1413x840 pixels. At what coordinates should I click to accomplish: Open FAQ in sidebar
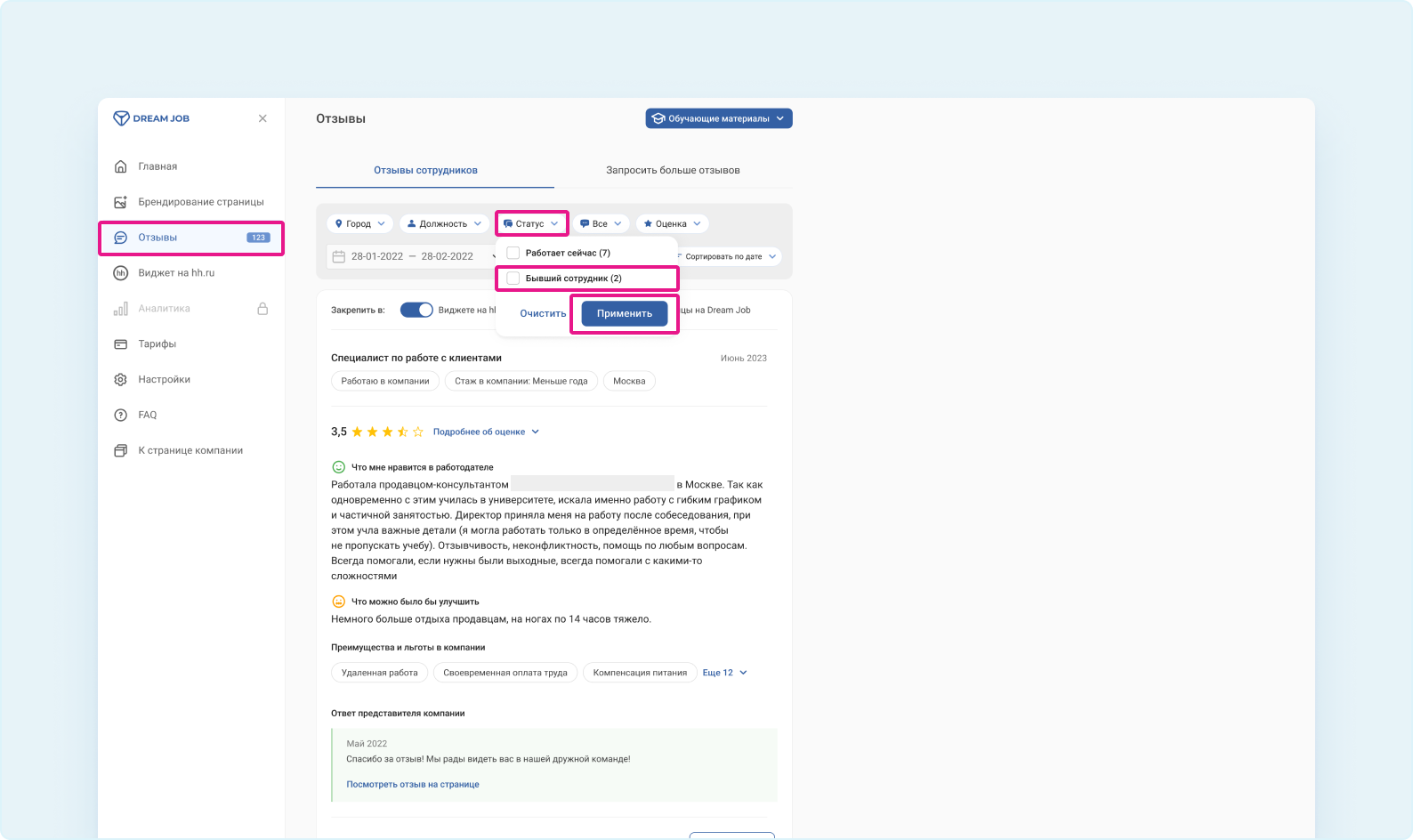(x=148, y=416)
